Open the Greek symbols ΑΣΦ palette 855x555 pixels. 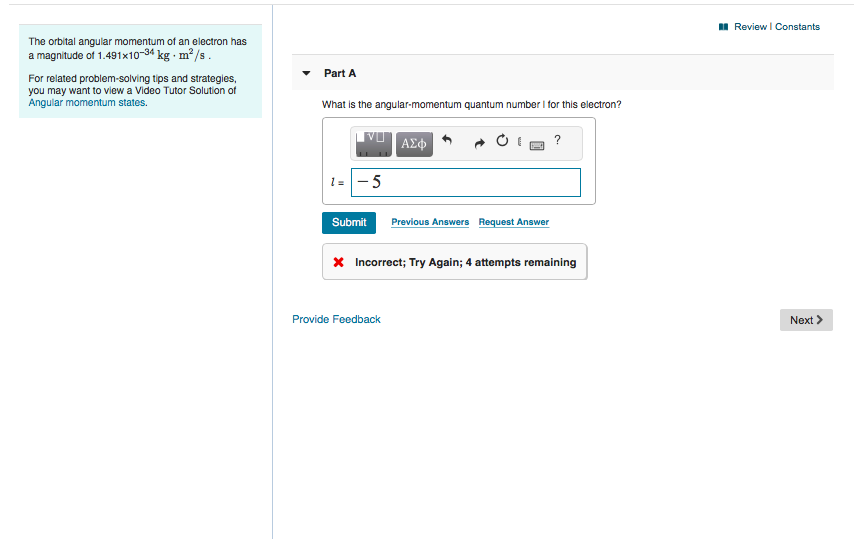coord(414,144)
